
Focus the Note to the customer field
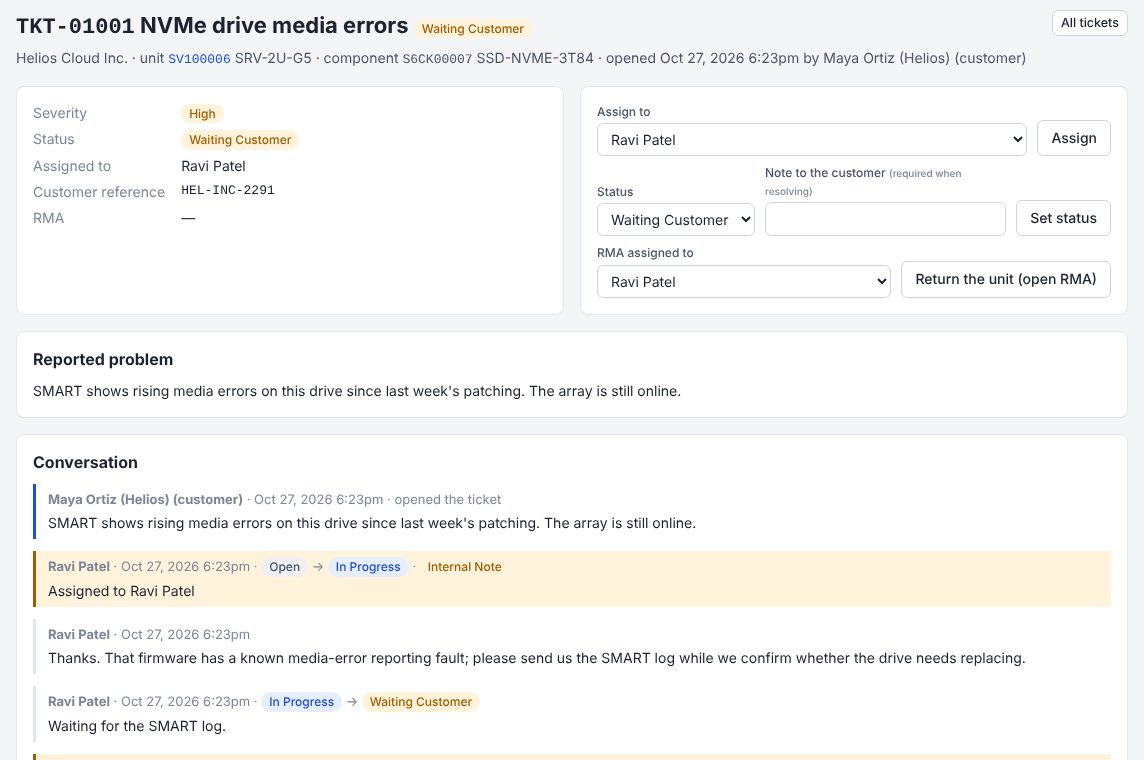tap(885, 219)
